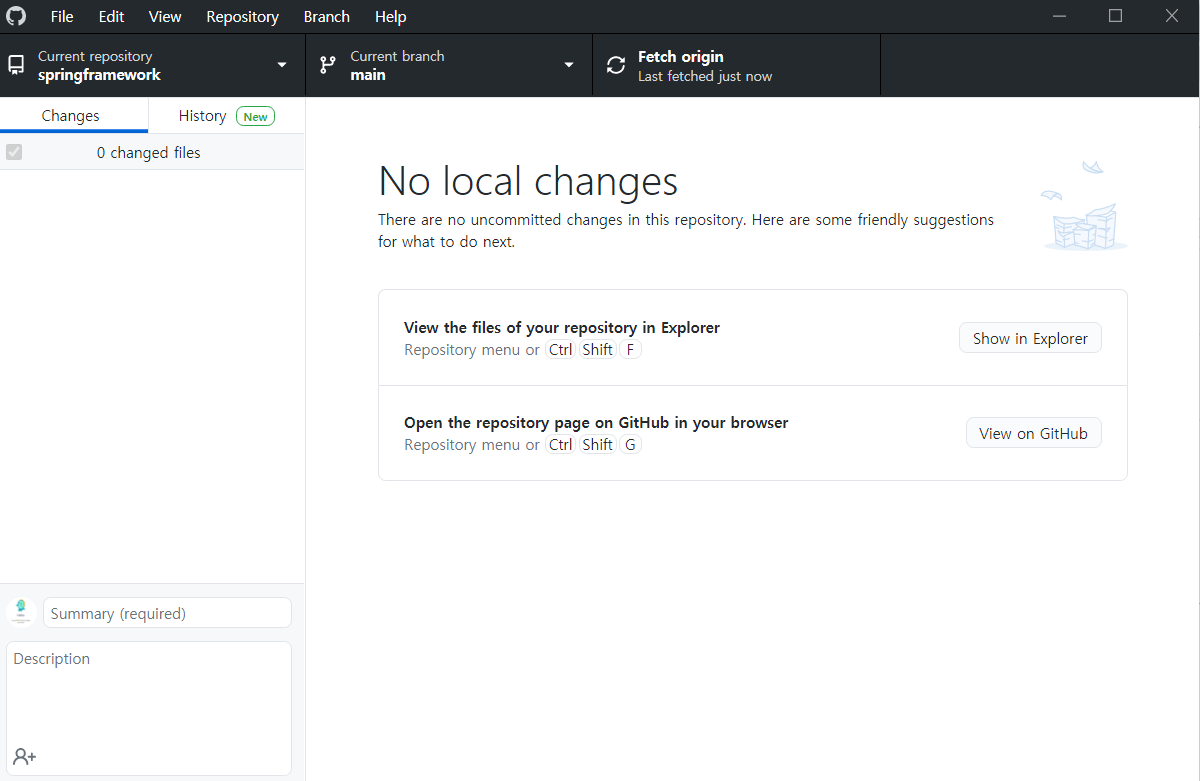The width and height of the screenshot is (1200, 781).
Task: Focus the Summary (required) input field
Action: point(167,613)
